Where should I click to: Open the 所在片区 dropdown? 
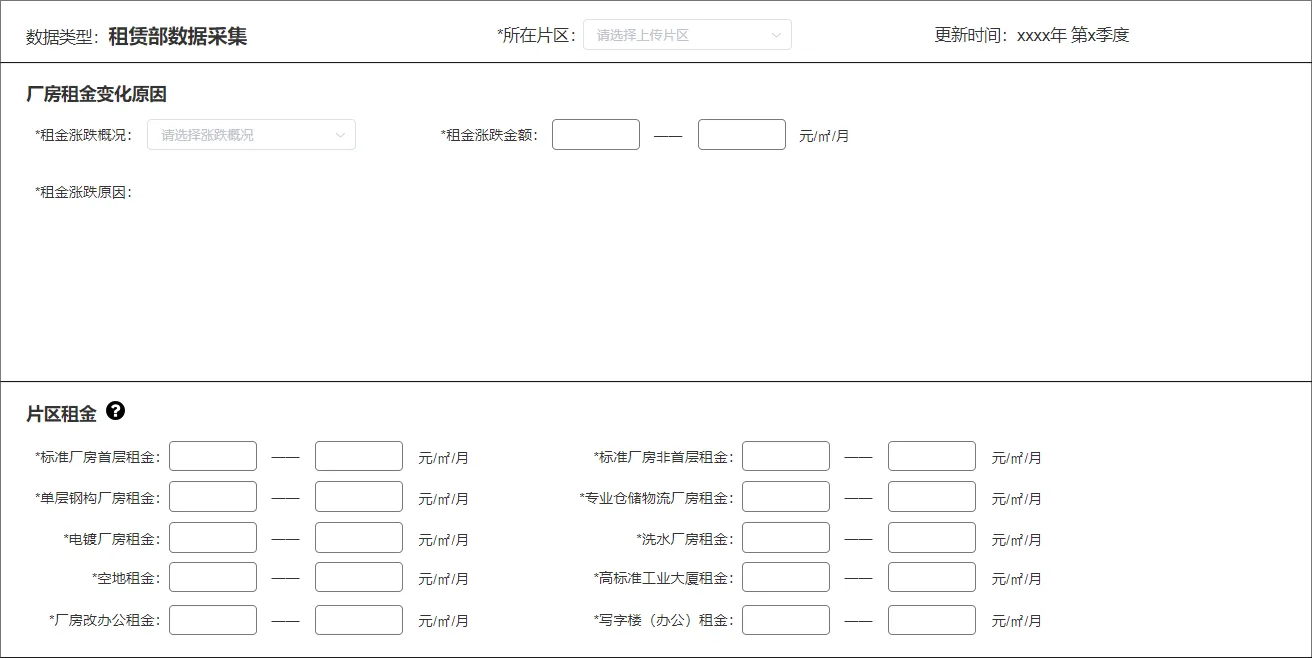click(687, 35)
